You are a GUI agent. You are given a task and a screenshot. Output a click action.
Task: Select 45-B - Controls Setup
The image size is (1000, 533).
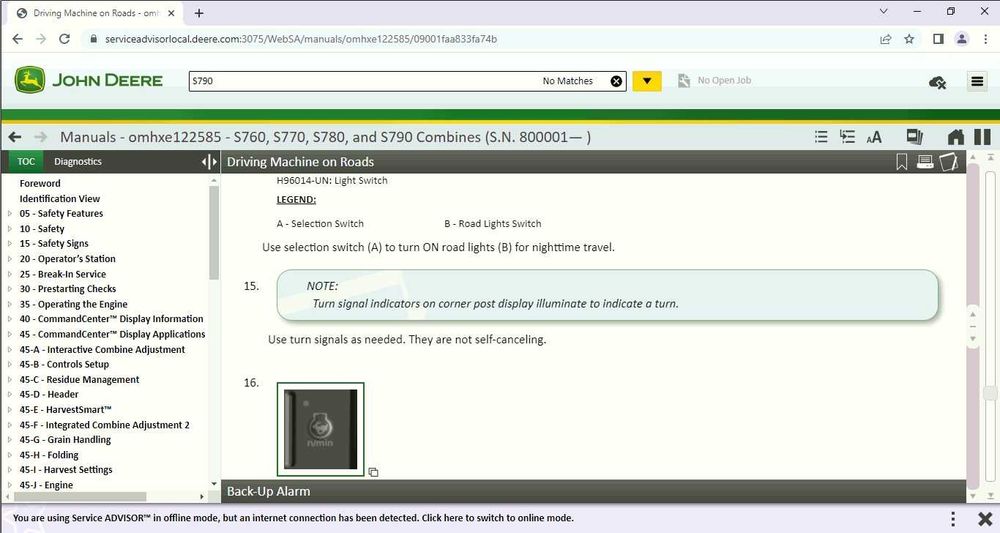pyautogui.click(x=64, y=365)
